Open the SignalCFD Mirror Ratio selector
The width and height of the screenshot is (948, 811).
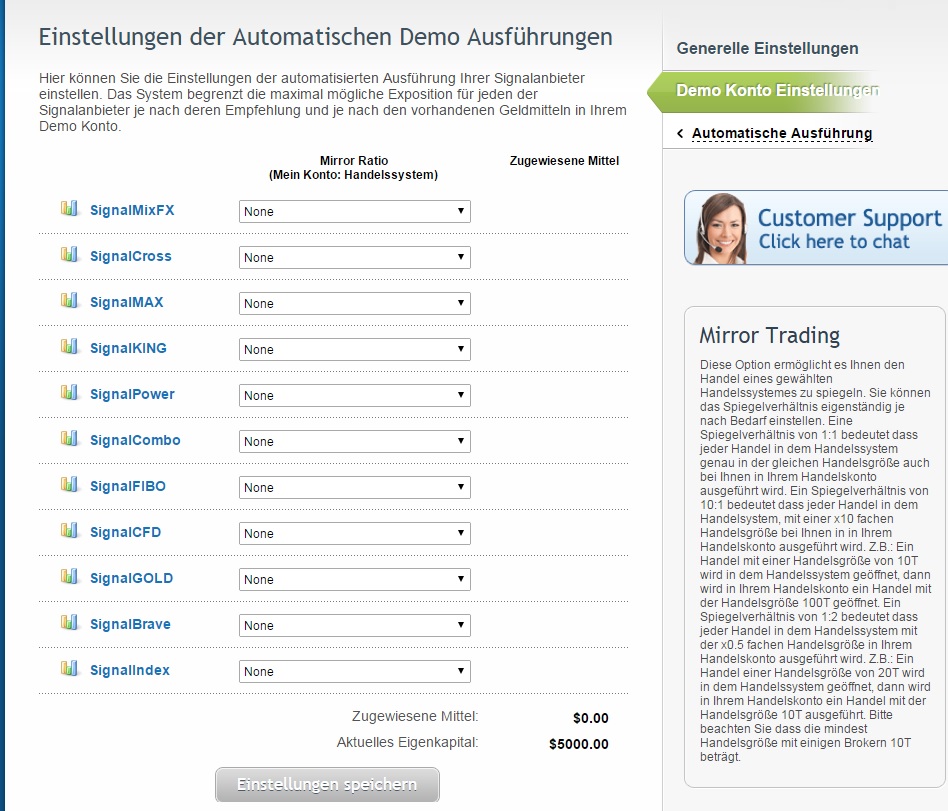coord(354,533)
